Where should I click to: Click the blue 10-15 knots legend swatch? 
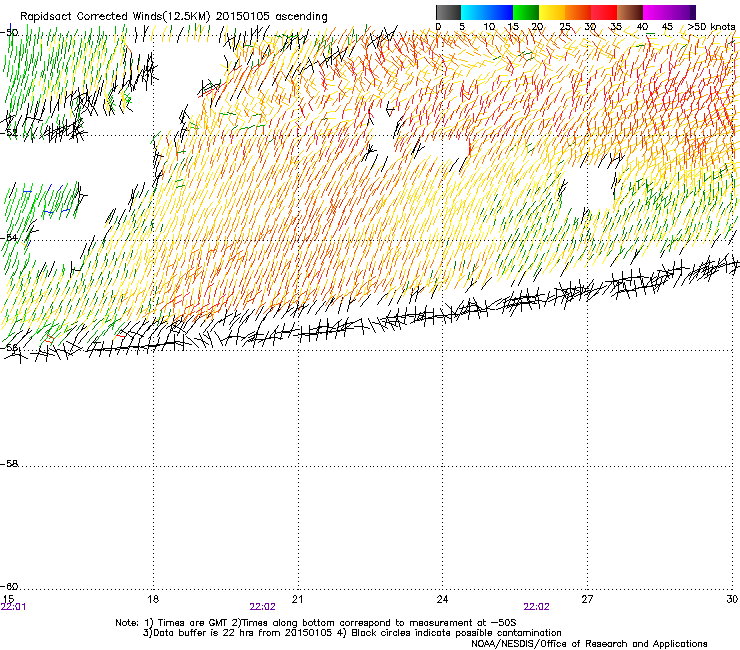pyautogui.click(x=500, y=12)
